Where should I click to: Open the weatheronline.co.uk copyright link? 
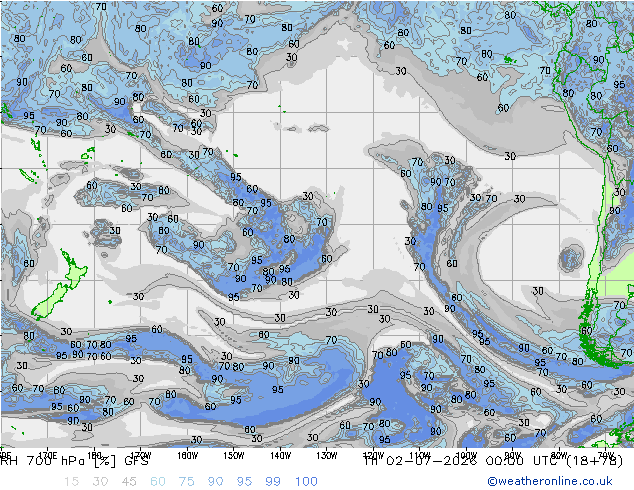tap(549, 481)
